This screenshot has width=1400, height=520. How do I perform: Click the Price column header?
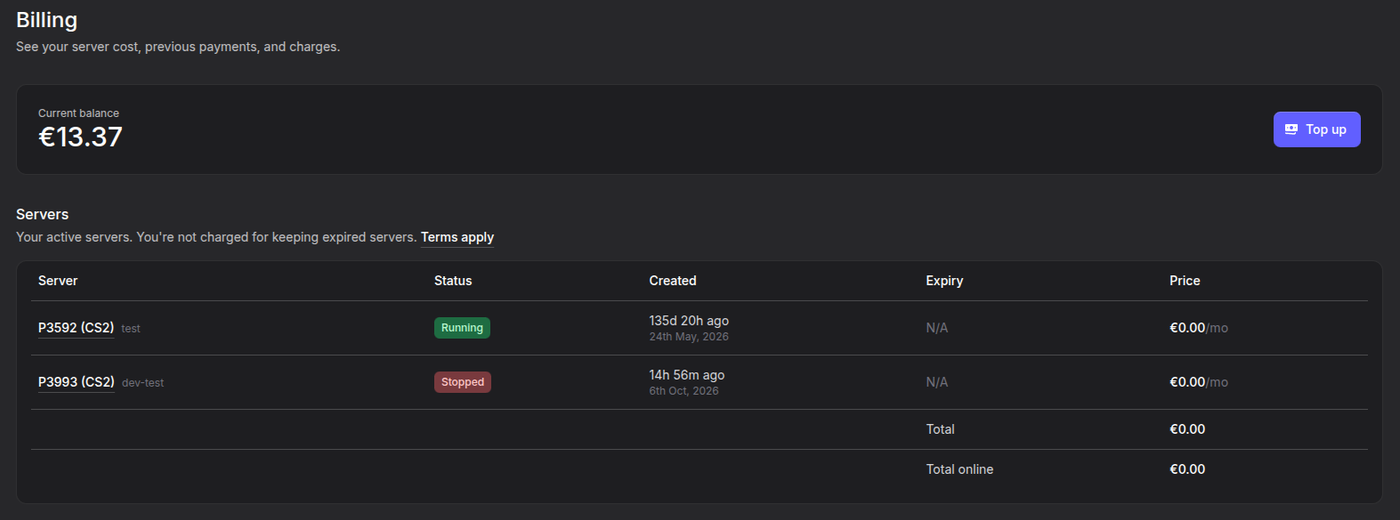1185,280
